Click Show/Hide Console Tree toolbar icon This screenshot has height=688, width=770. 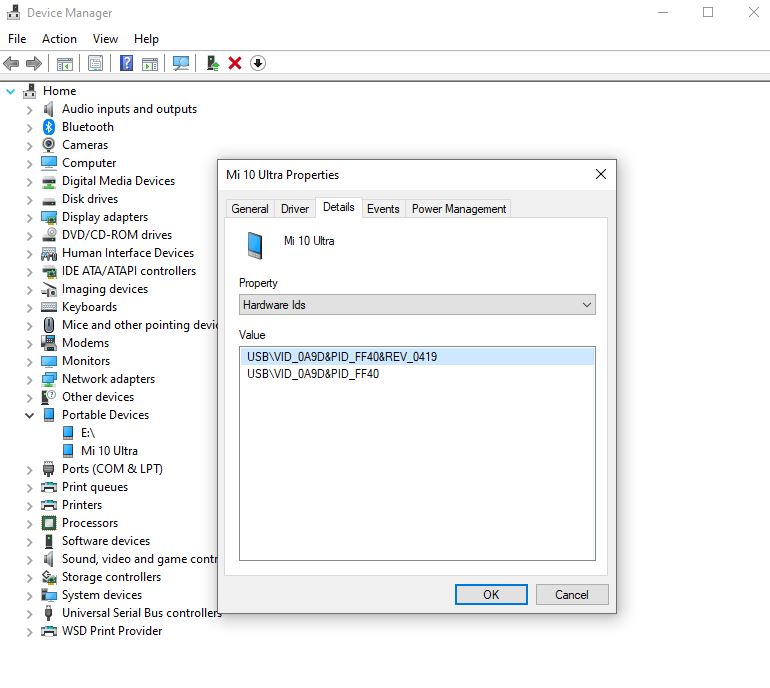[x=65, y=63]
